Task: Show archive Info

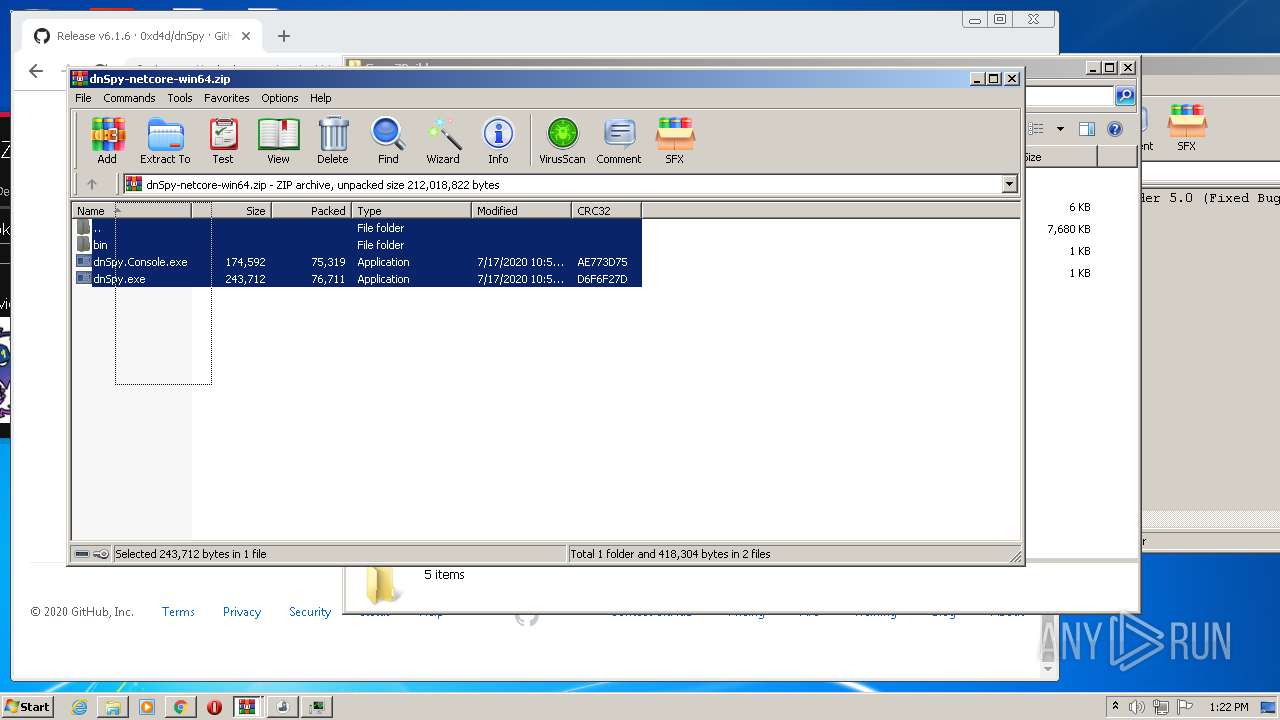Action: coord(498,140)
